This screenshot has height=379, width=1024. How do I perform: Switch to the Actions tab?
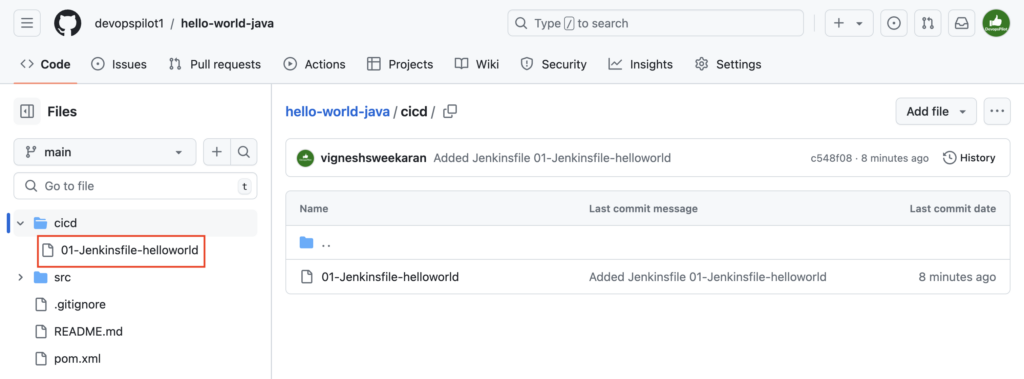coord(314,64)
